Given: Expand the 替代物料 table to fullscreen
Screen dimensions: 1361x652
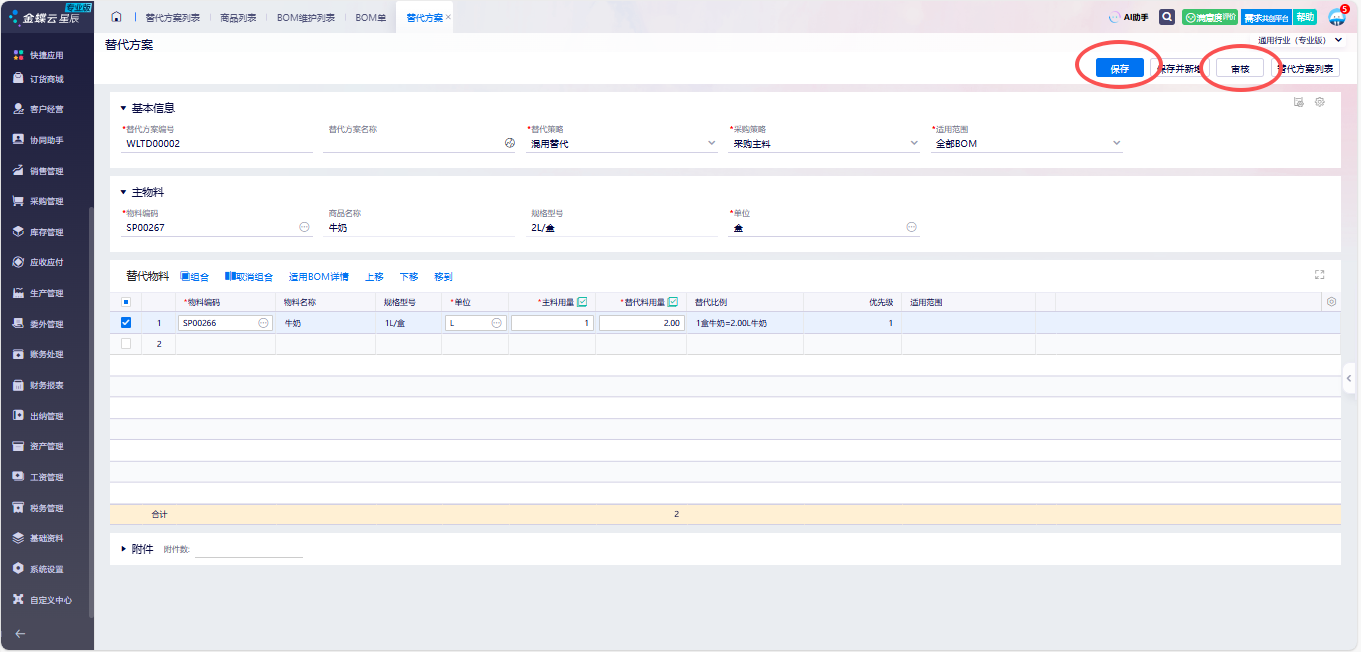Looking at the screenshot, I should tap(1319, 275).
